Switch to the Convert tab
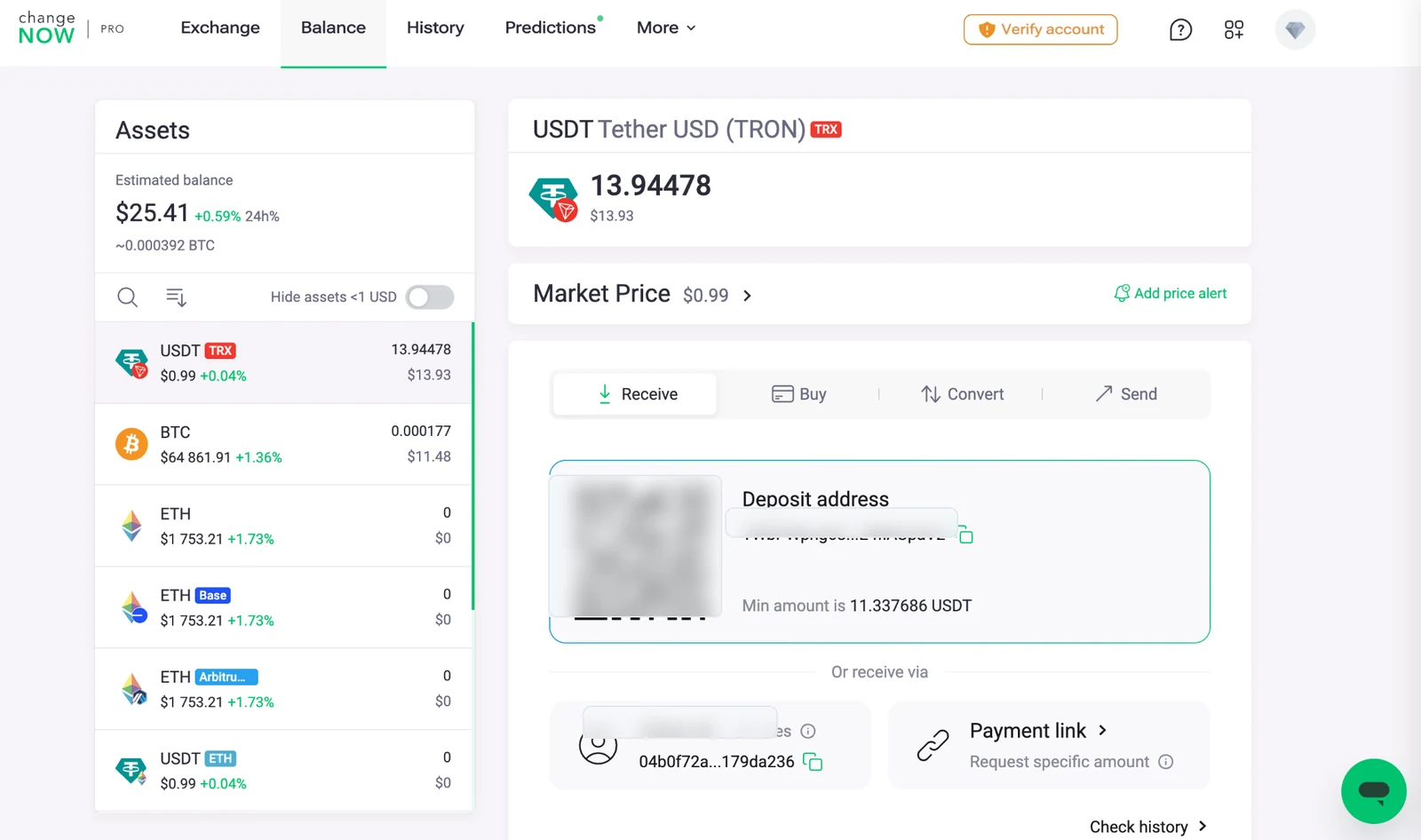This screenshot has width=1421, height=840. tap(963, 394)
